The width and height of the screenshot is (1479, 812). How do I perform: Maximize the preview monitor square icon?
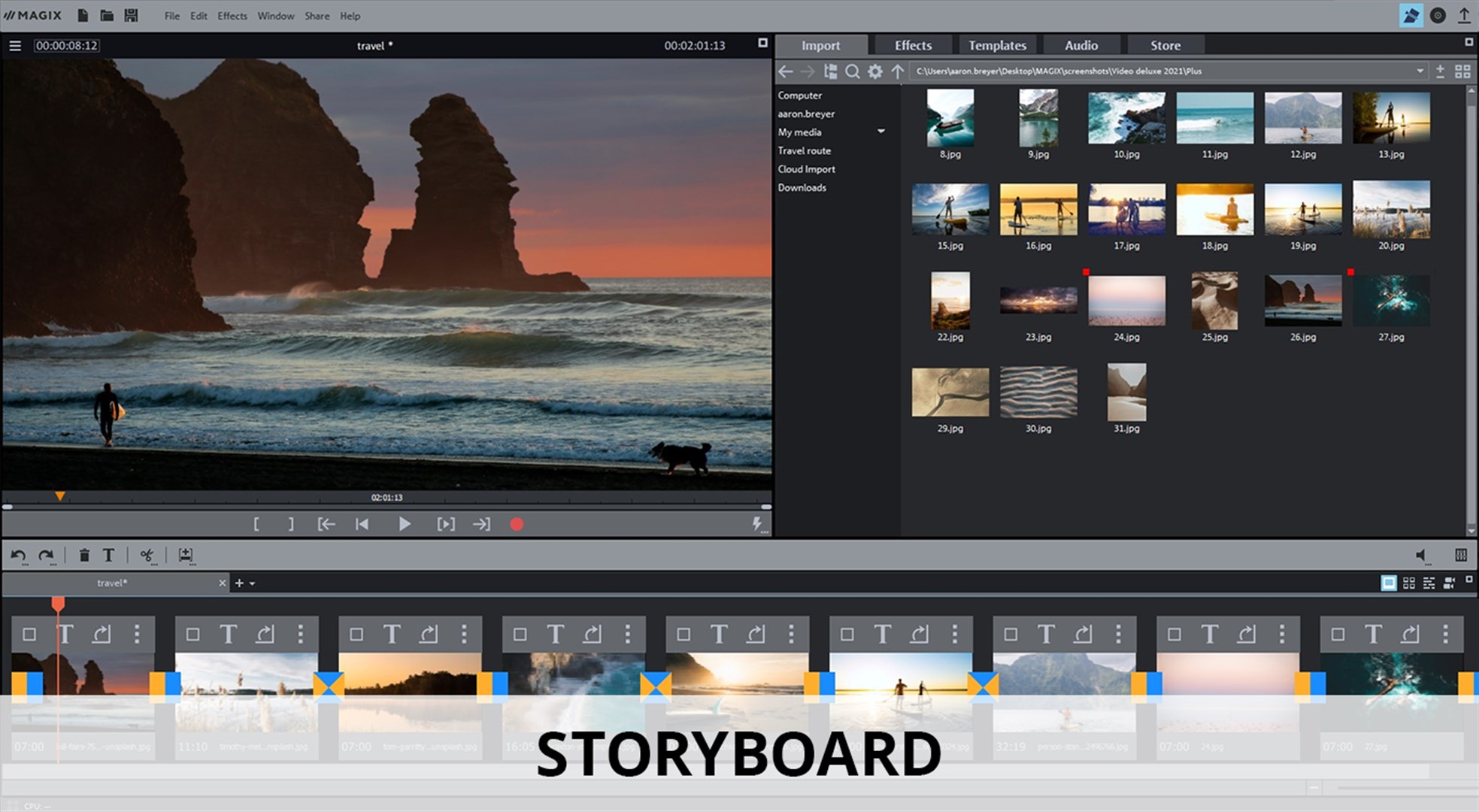click(x=762, y=43)
